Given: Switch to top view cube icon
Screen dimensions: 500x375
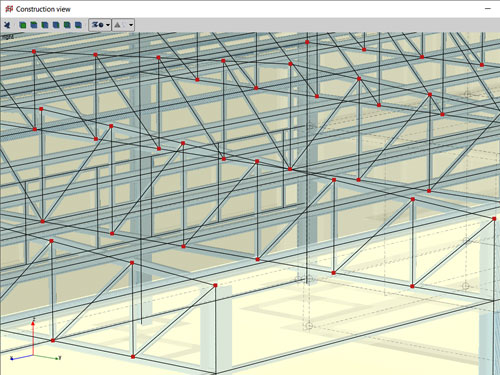Looking at the screenshot, I should (x=34, y=25).
